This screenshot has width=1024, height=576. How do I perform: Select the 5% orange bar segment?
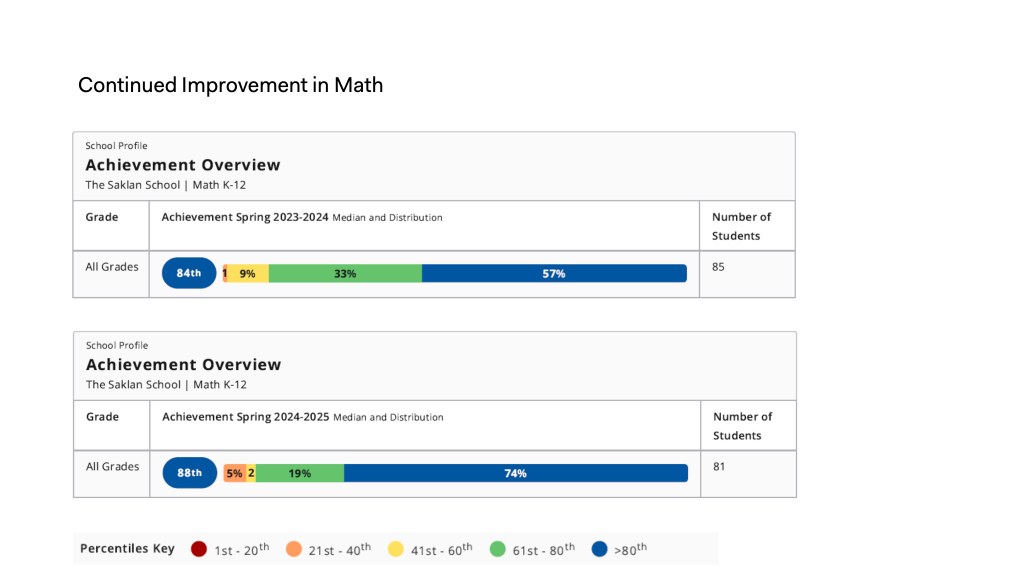click(x=234, y=473)
